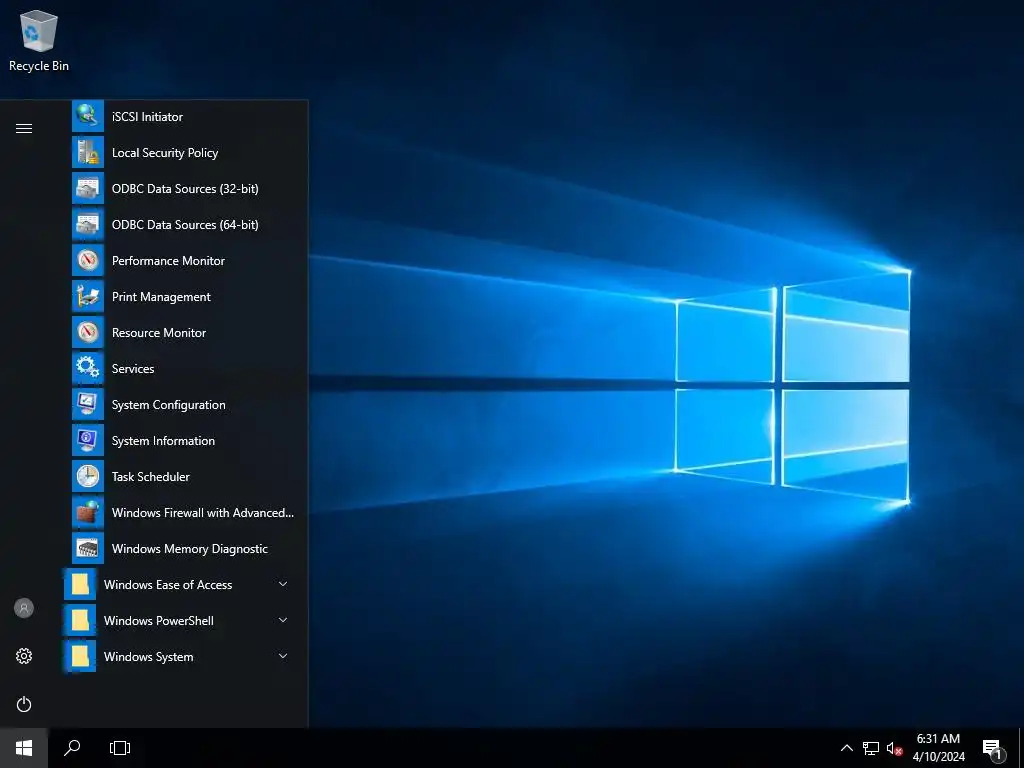Click "Task Scheduler" text
Viewport: 1024px width, 768px height.
[x=150, y=477]
